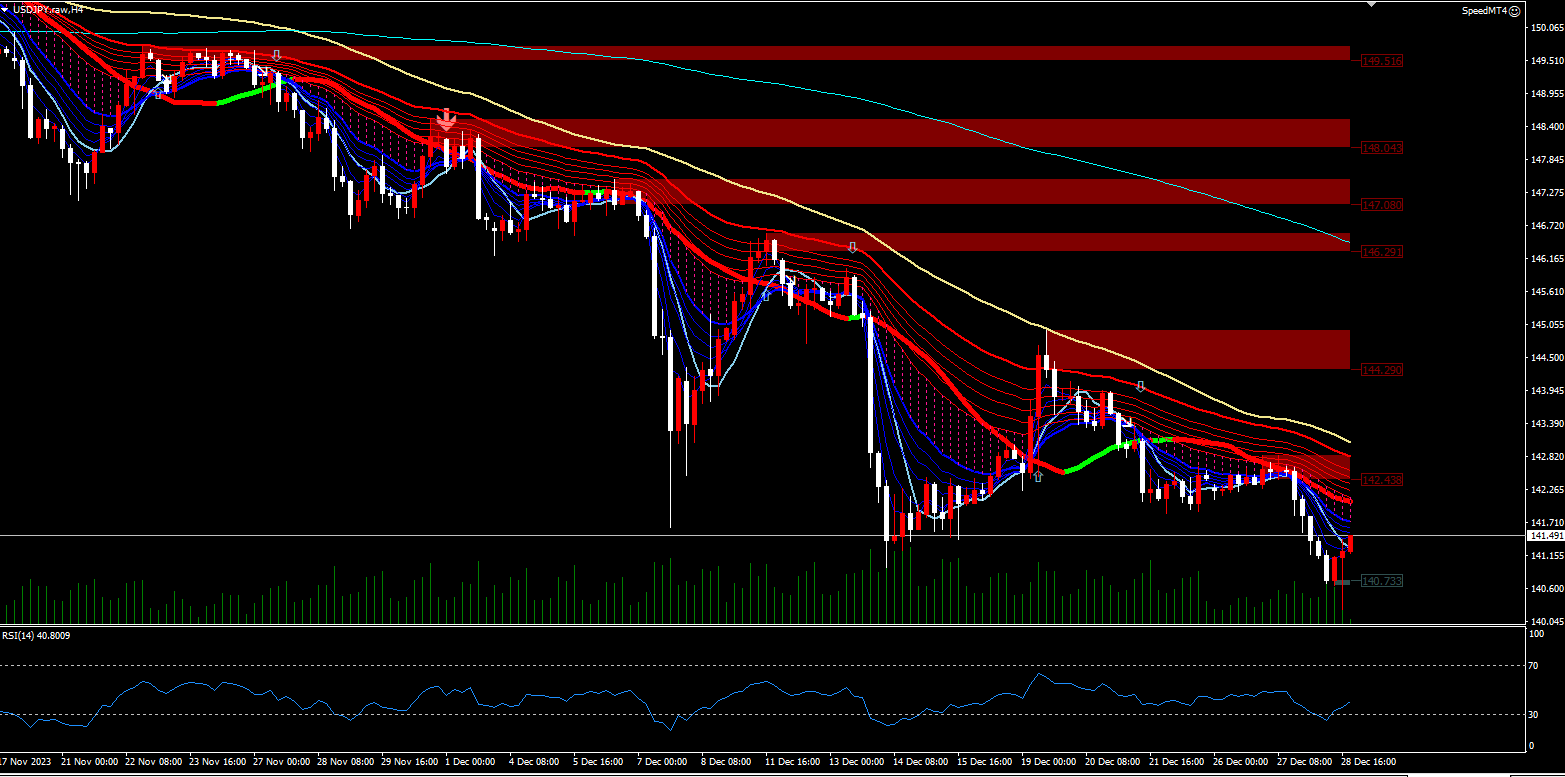This screenshot has height=777, width=1565.
Task: Click the 7 Dec 00:00 date label
Action: pyautogui.click(x=662, y=761)
